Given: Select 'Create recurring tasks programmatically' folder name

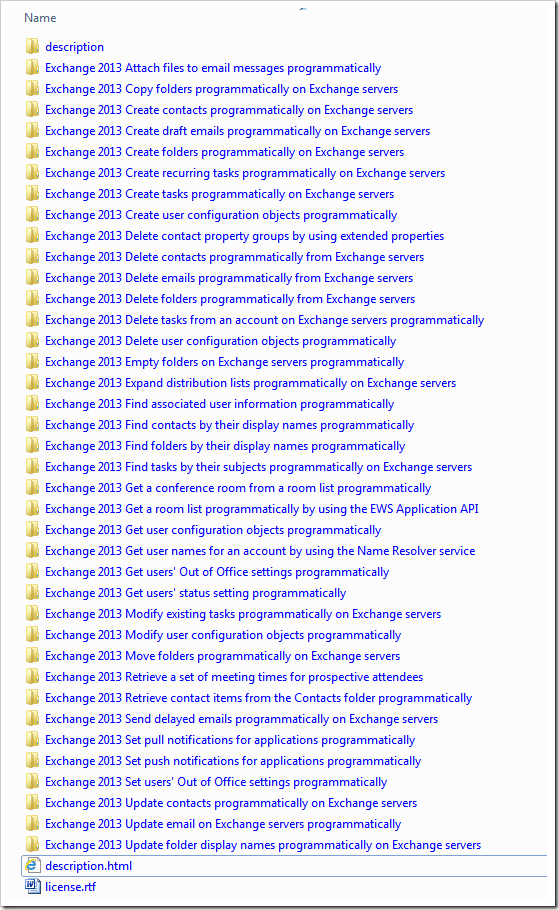Looking at the screenshot, I should [x=245, y=173].
